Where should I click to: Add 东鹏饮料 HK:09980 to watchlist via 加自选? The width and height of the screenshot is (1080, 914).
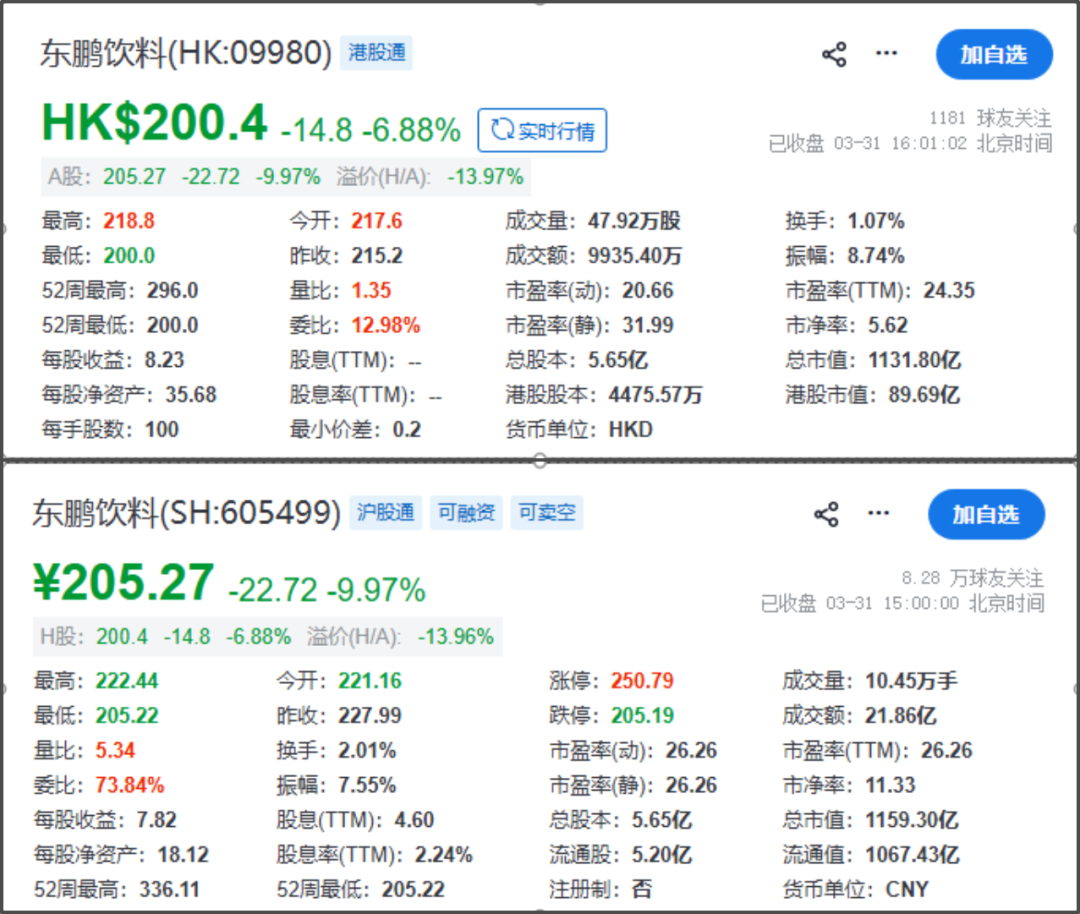994,54
